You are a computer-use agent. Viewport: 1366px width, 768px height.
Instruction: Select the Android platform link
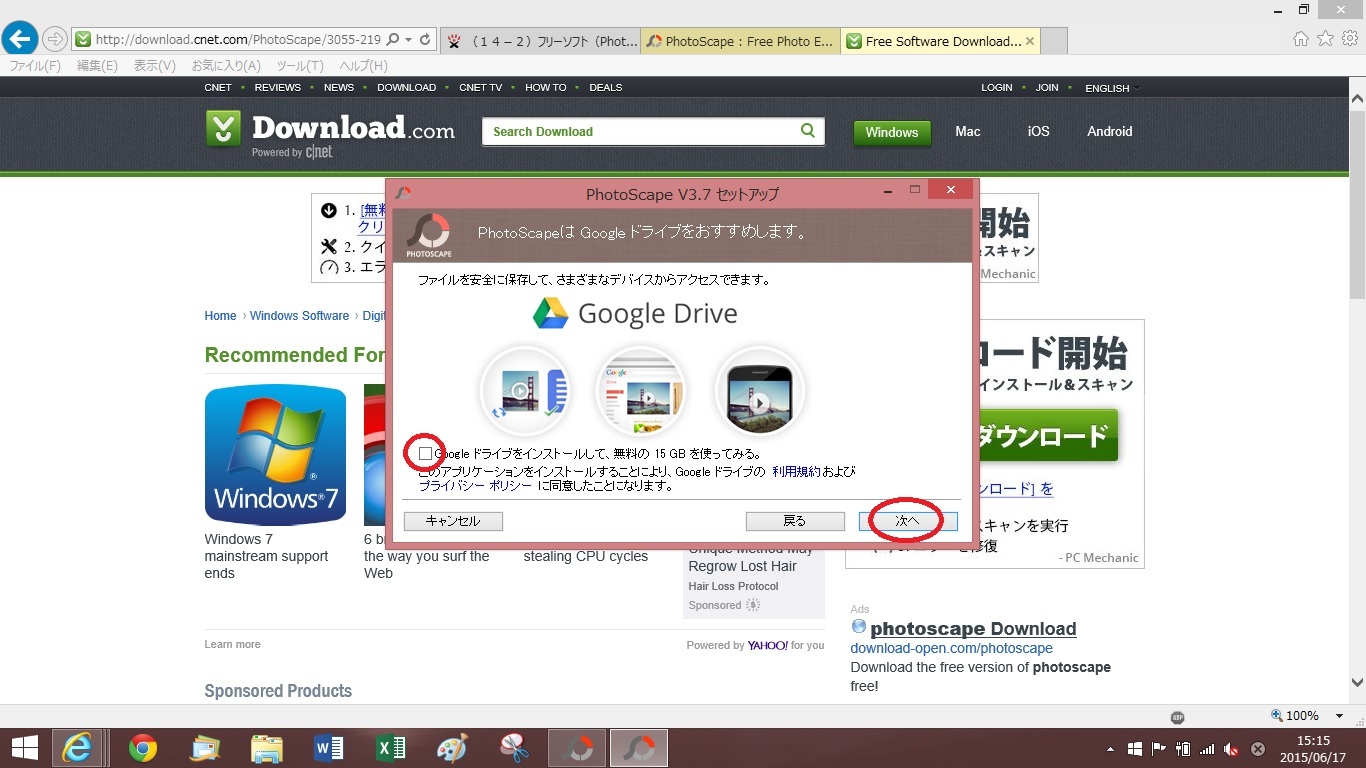(x=1110, y=131)
